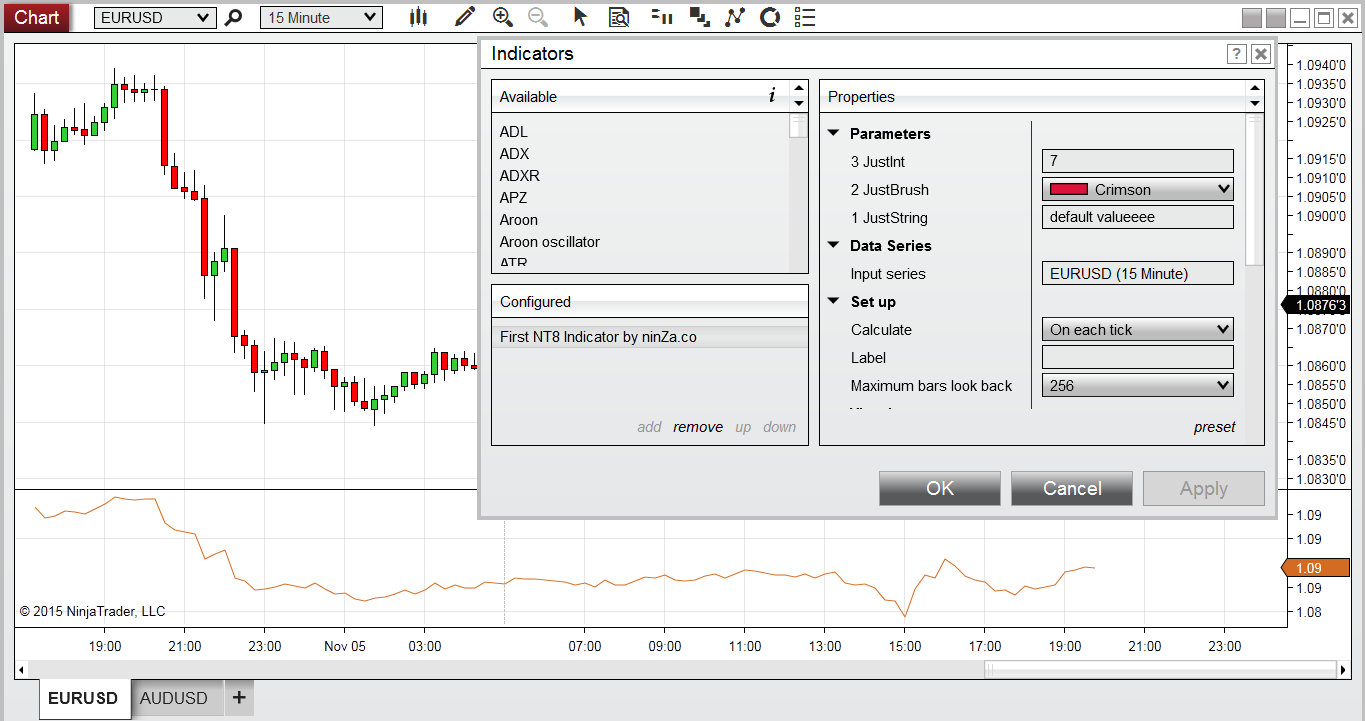Click the Apply button
Viewport: 1365px width, 721px height.
[x=1204, y=488]
